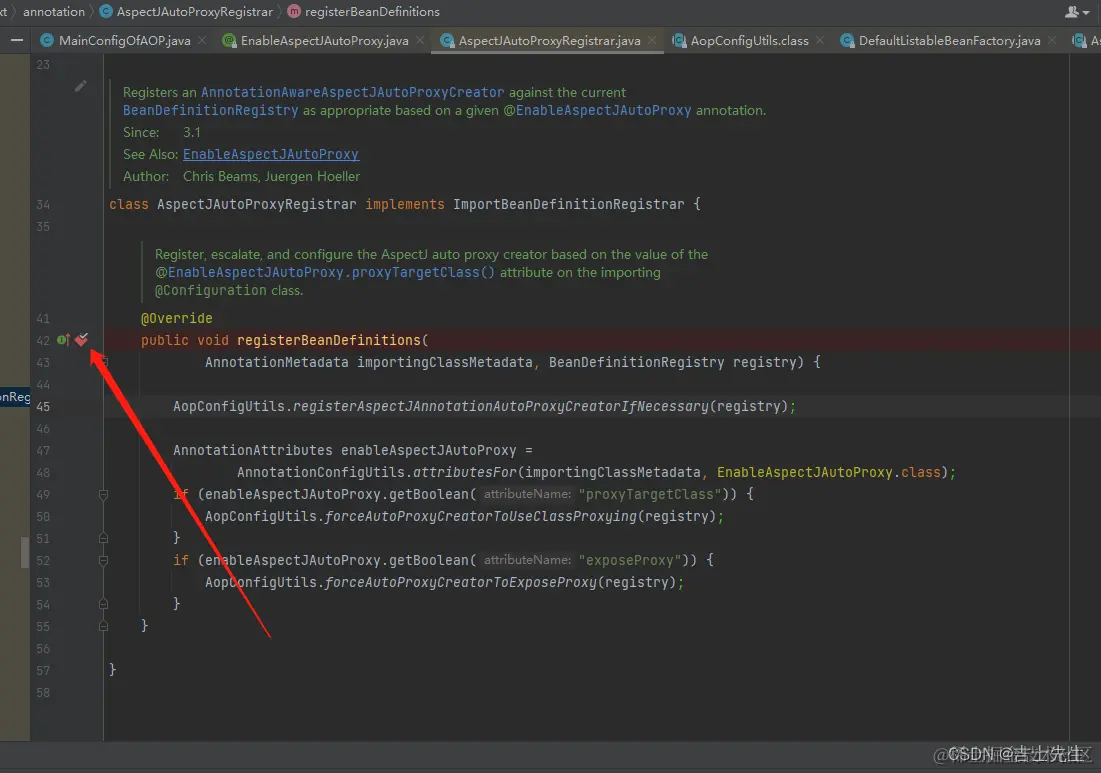Switch to the MainConfigOfAOP.java tab
The height and width of the screenshot is (773, 1101).
pos(124,41)
